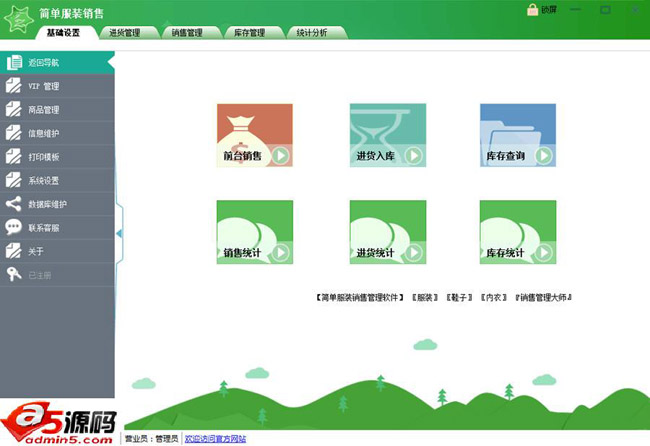650x446 pixels.
Task: Click the 数据库维护 share icon
Action: (x=13, y=204)
